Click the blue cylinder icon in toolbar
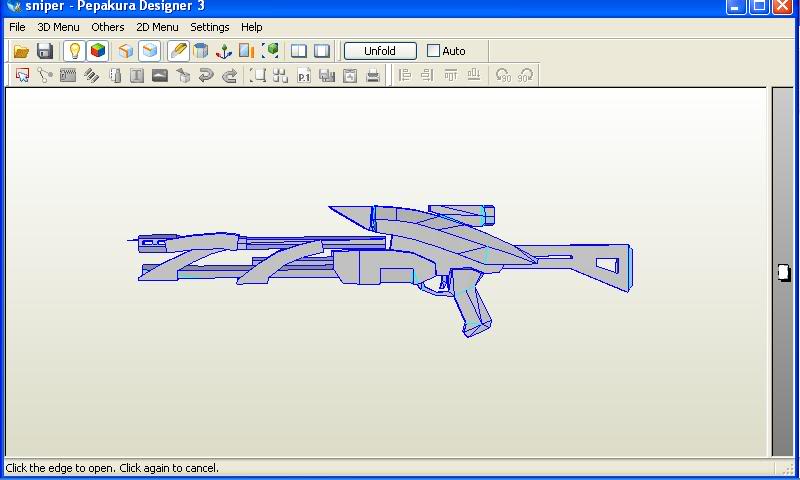 202,51
